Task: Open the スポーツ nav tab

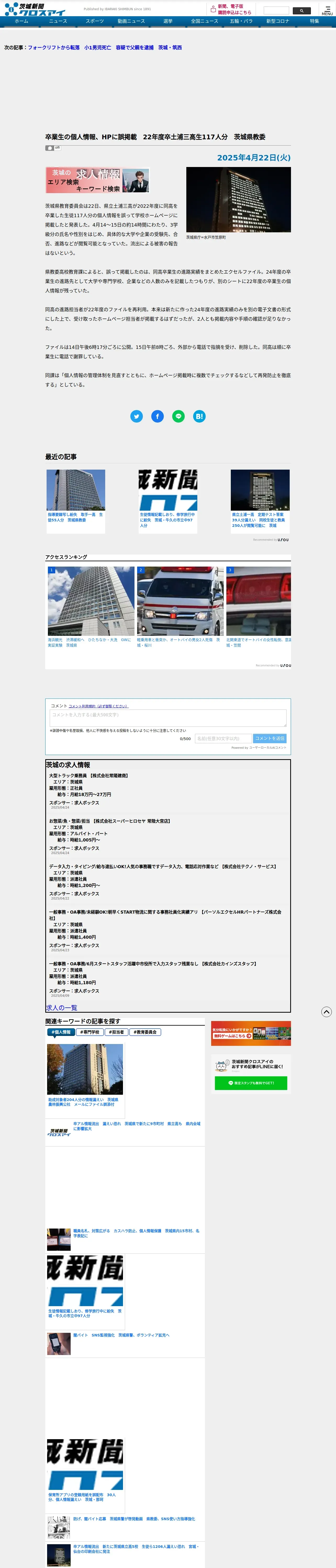Action: 94,21
